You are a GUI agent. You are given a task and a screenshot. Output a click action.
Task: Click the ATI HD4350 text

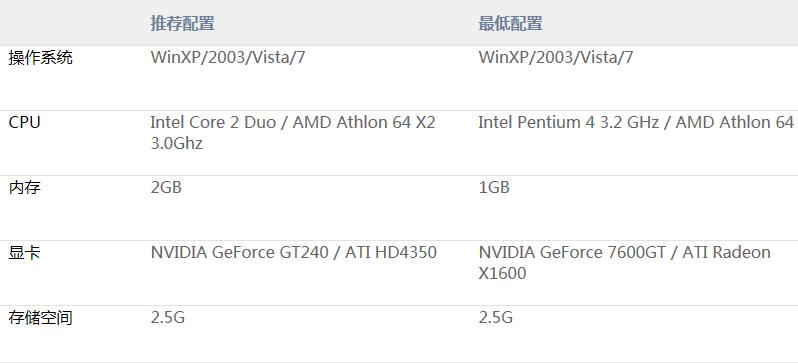(391, 253)
